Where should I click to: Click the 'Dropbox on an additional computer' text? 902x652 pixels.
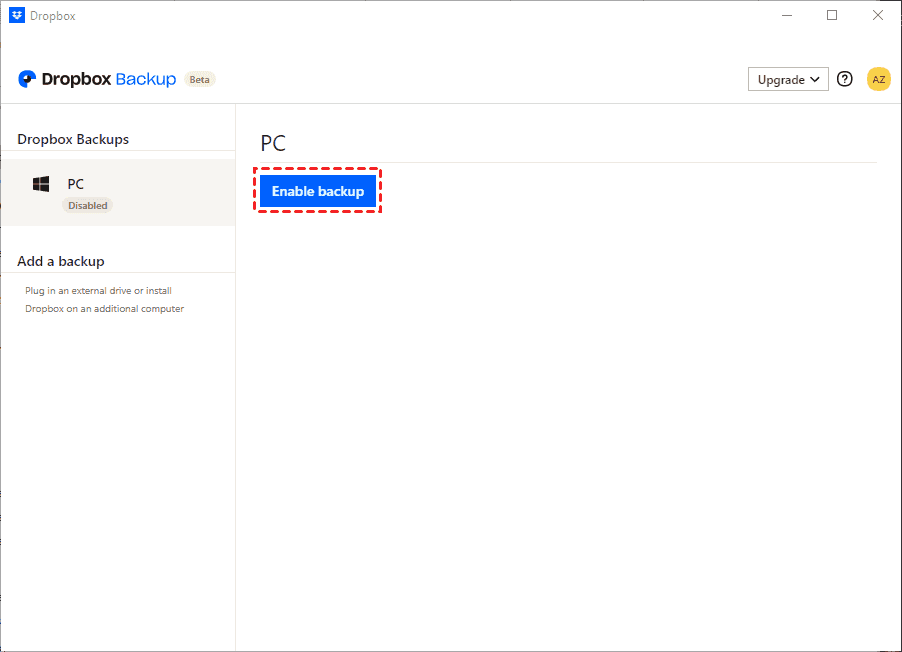point(105,308)
